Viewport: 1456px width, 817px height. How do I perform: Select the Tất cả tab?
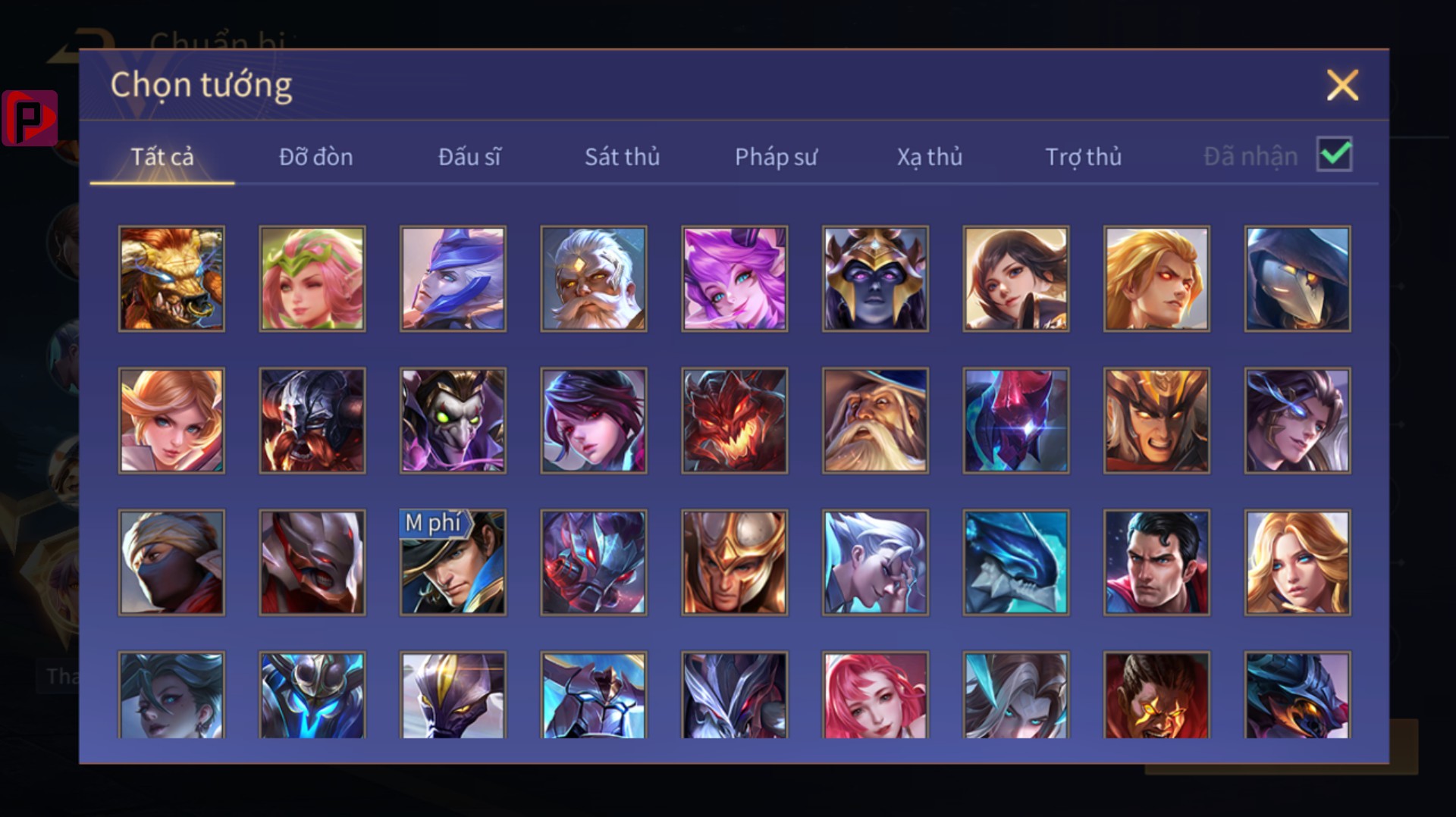pyautogui.click(x=162, y=157)
